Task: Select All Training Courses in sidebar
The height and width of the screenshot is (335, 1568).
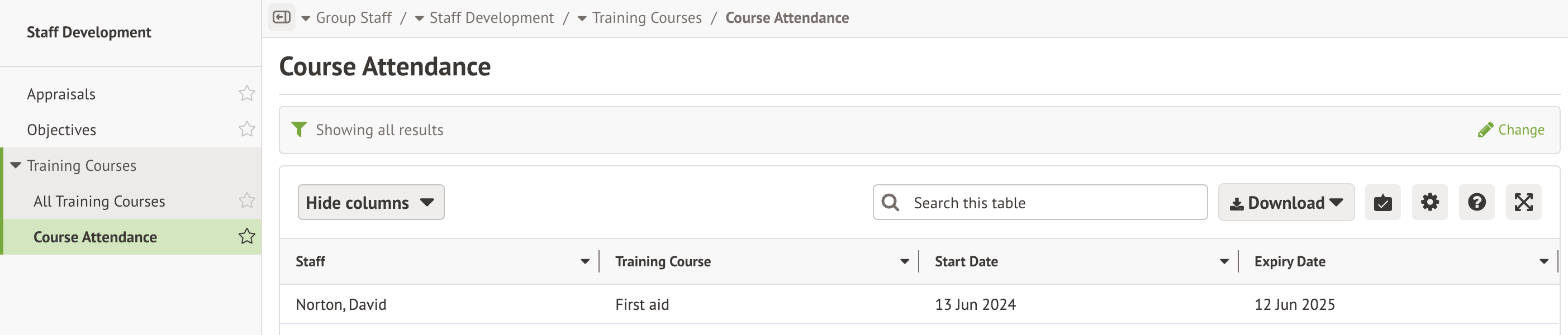Action: (99, 201)
